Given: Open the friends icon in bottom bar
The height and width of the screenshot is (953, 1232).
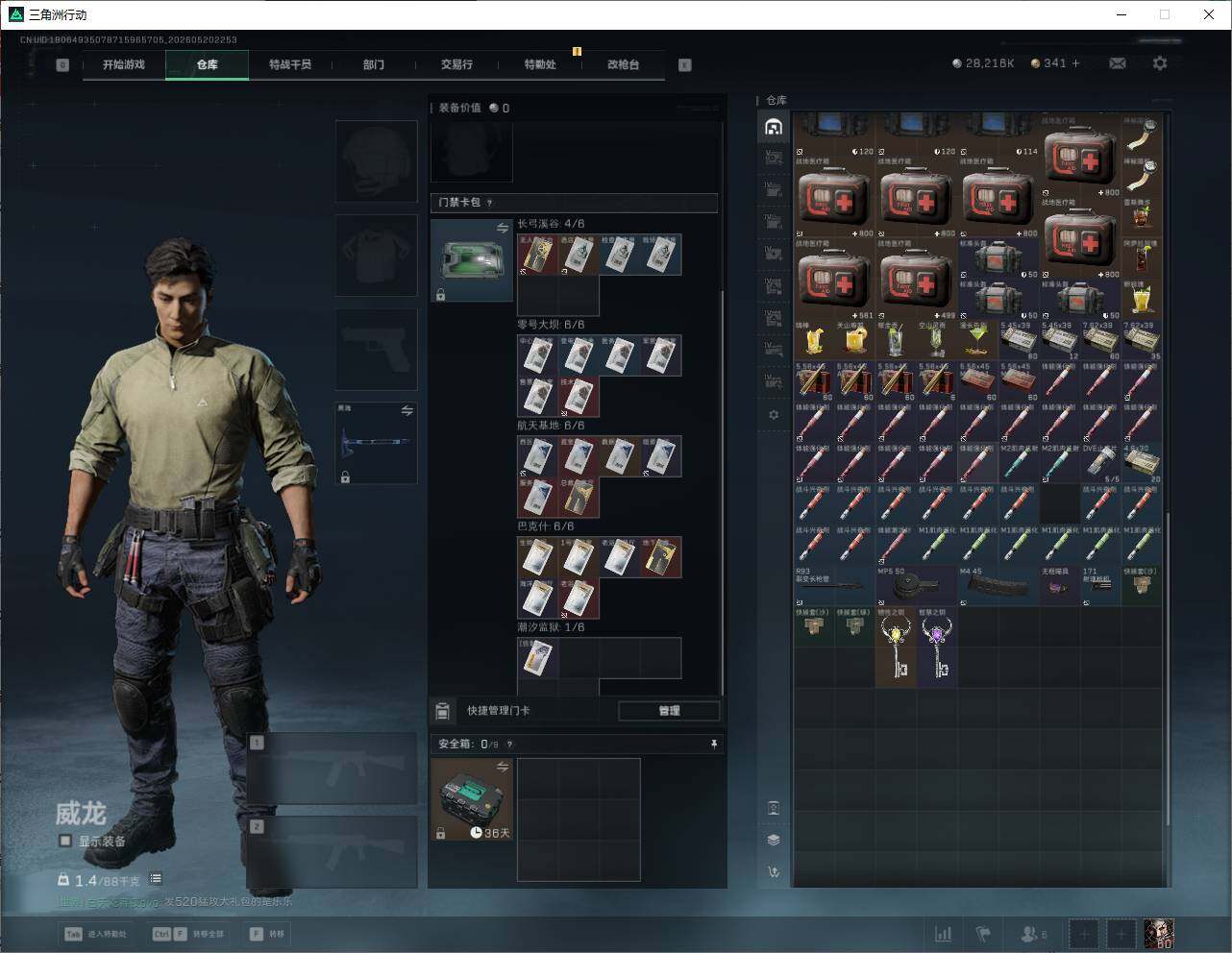Looking at the screenshot, I should coord(1033,934).
